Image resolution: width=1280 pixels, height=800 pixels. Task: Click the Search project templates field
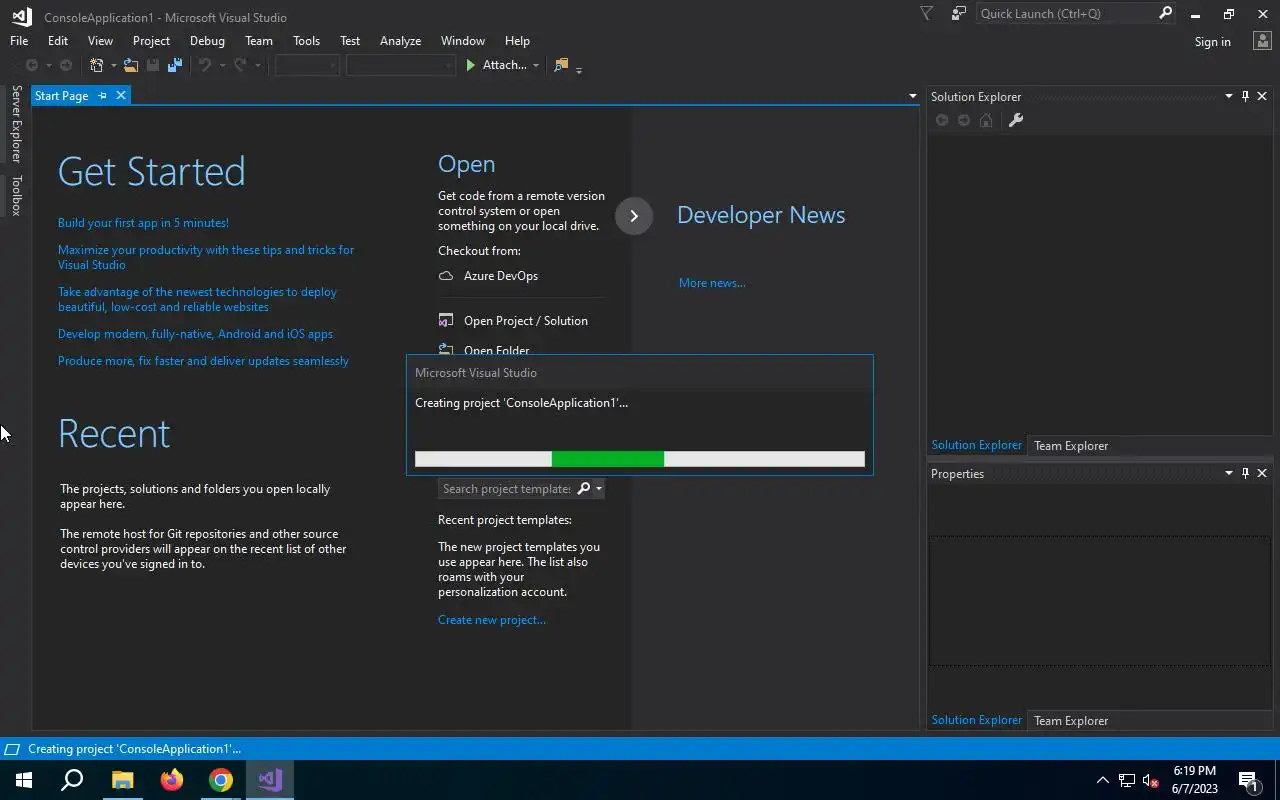click(x=507, y=488)
